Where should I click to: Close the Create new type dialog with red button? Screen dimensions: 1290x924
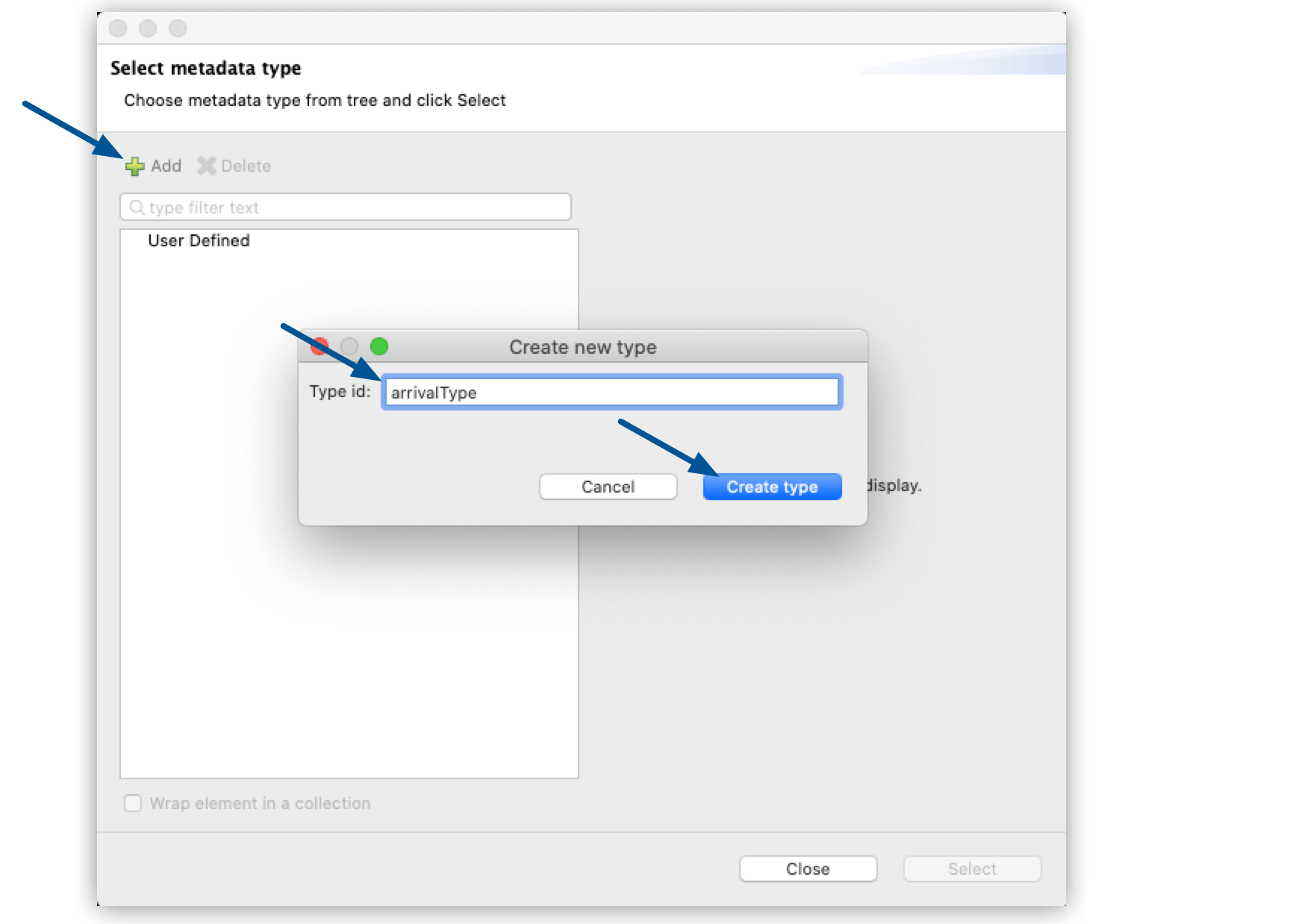pos(320,346)
